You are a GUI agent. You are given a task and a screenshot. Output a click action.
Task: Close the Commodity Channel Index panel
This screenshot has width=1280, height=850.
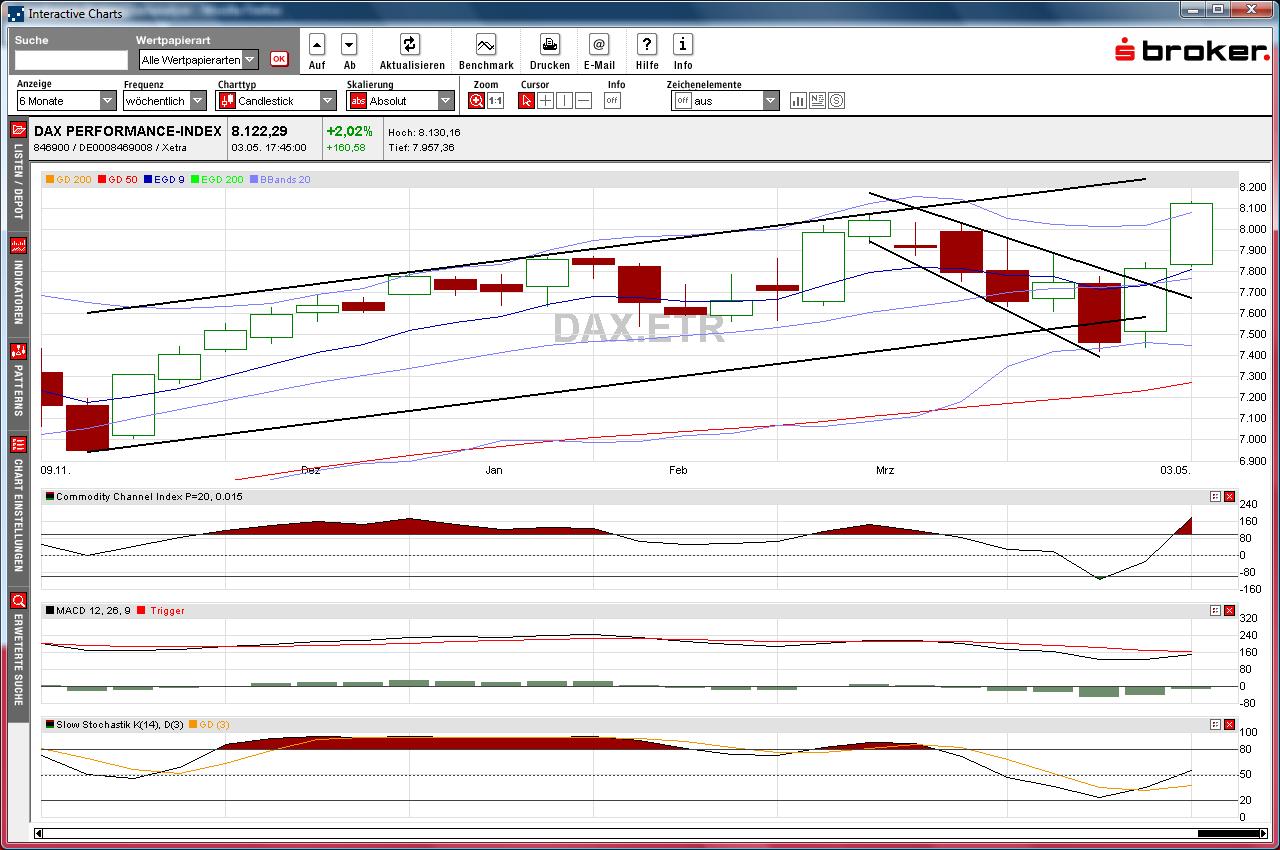pyautogui.click(x=1230, y=497)
